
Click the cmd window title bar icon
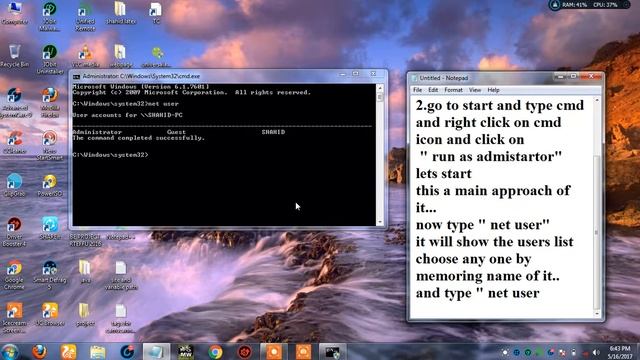(76, 76)
